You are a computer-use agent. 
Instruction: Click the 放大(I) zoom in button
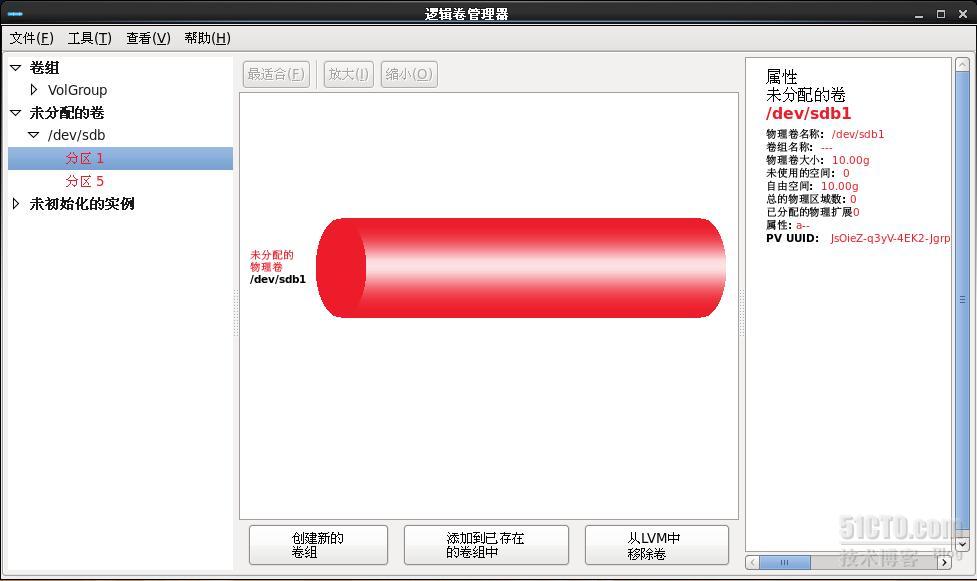coord(348,74)
